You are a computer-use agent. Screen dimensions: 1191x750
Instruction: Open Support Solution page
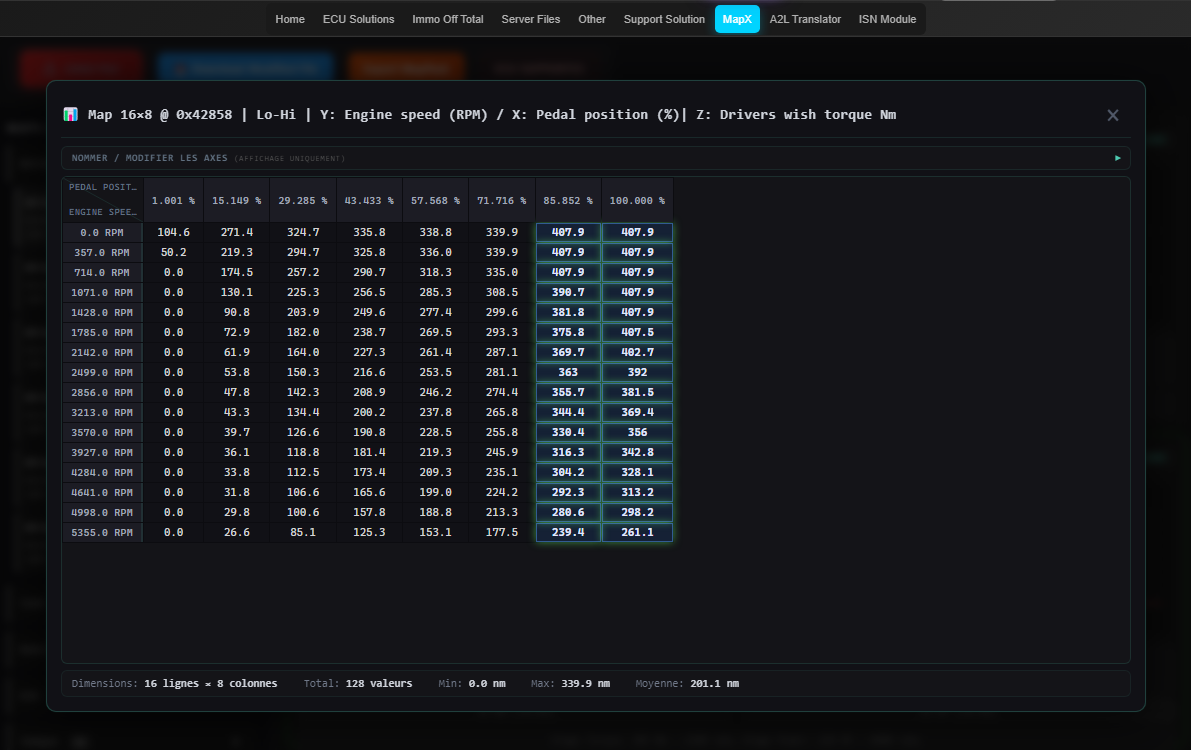[664, 19]
